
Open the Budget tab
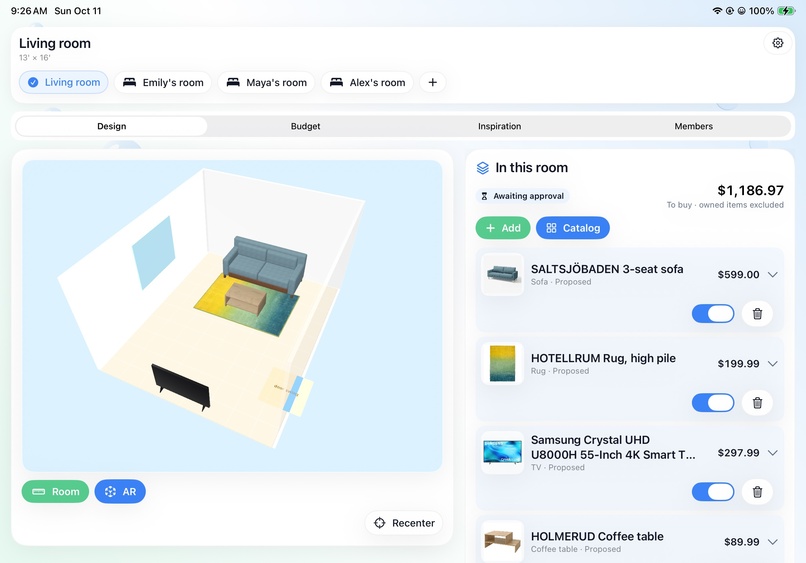coord(305,126)
